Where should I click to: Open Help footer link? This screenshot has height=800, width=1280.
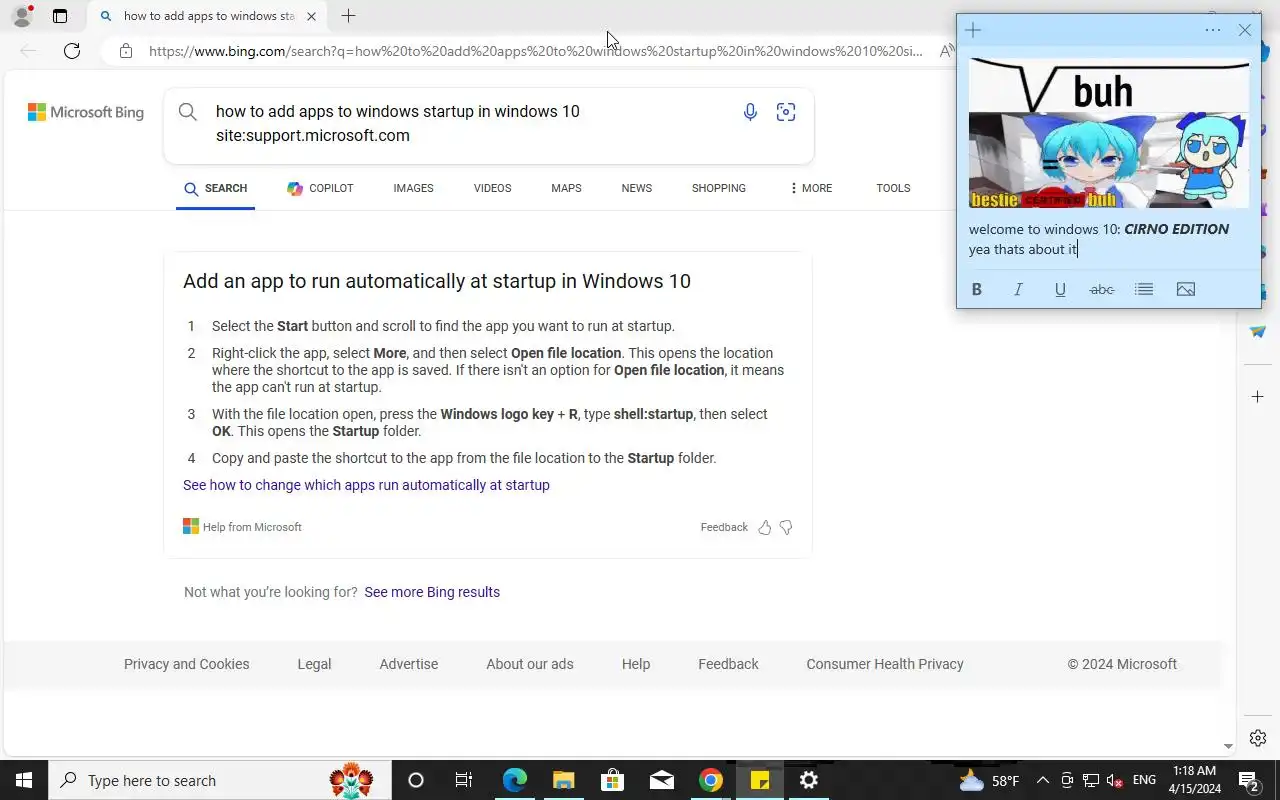pyautogui.click(x=636, y=664)
